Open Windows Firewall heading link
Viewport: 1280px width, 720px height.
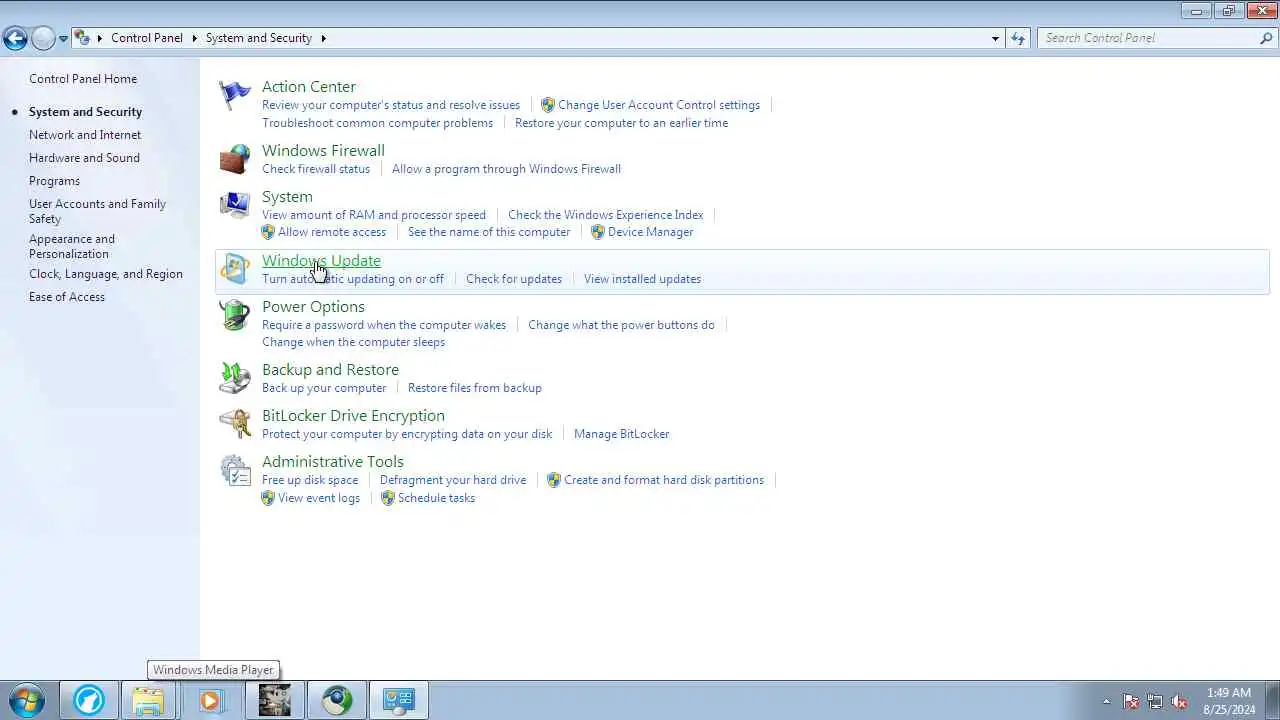323,151
